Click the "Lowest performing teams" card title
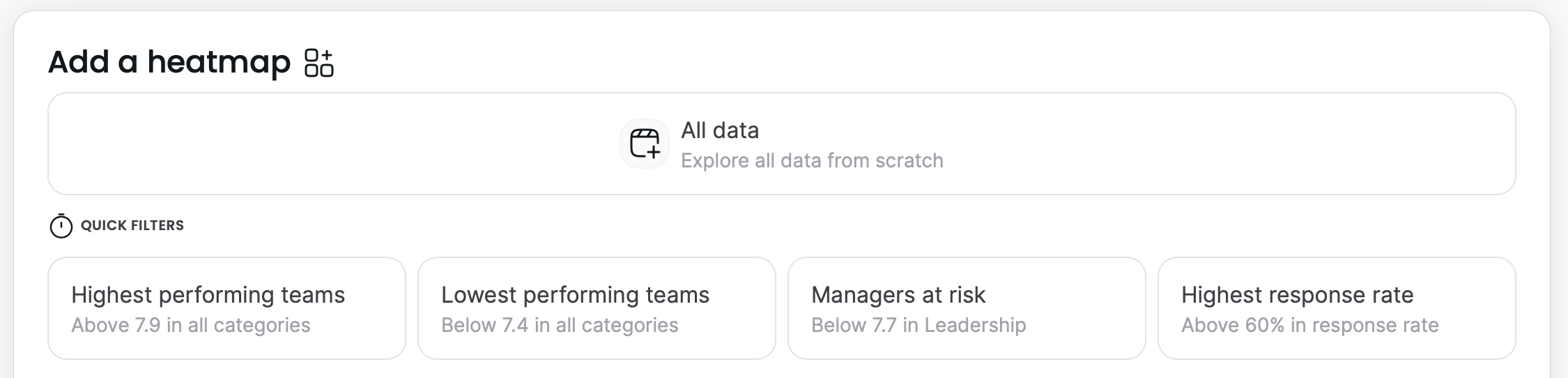The width and height of the screenshot is (1568, 378). click(575, 295)
